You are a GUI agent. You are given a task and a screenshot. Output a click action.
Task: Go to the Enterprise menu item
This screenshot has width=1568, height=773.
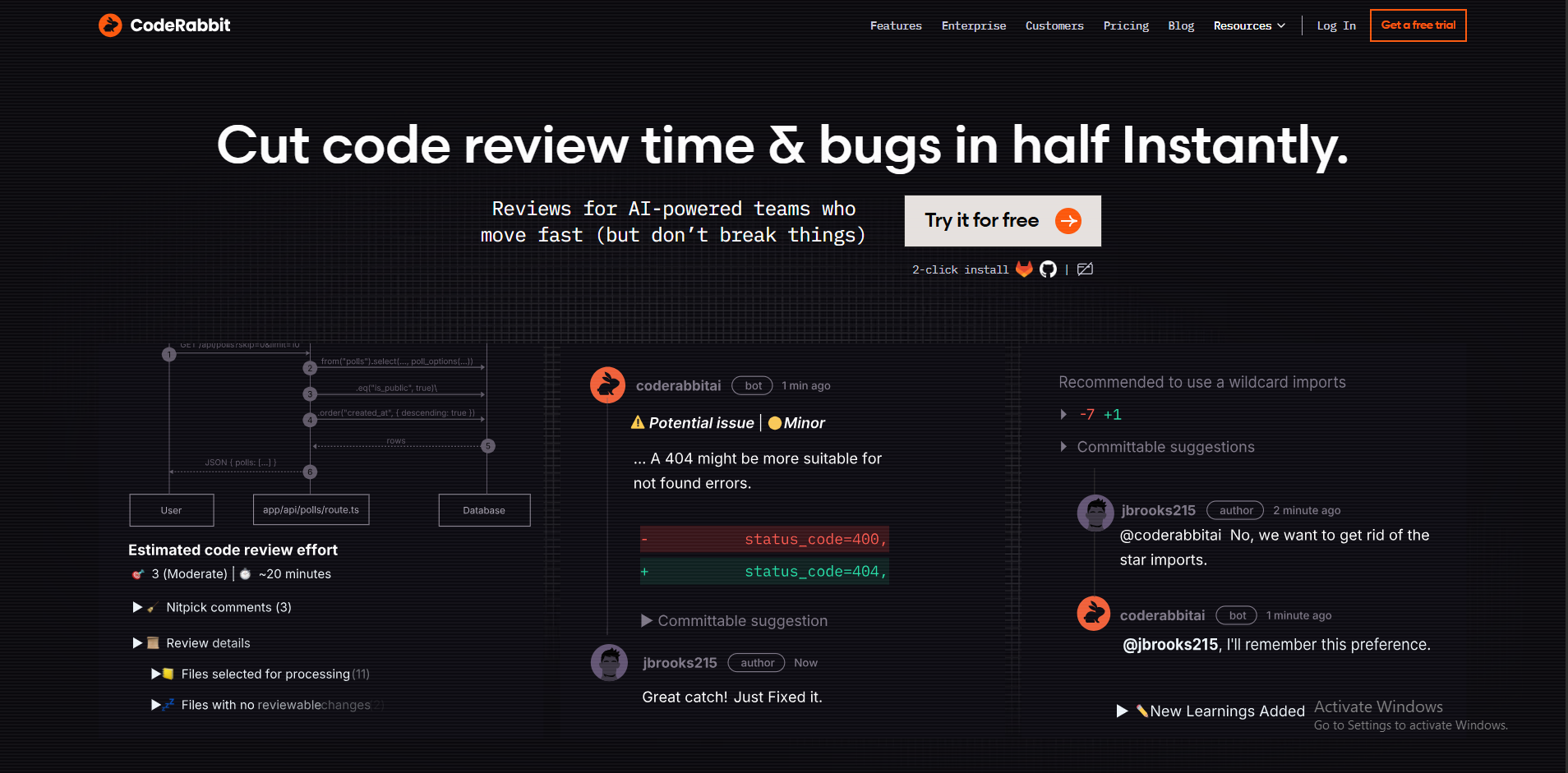pos(974,25)
